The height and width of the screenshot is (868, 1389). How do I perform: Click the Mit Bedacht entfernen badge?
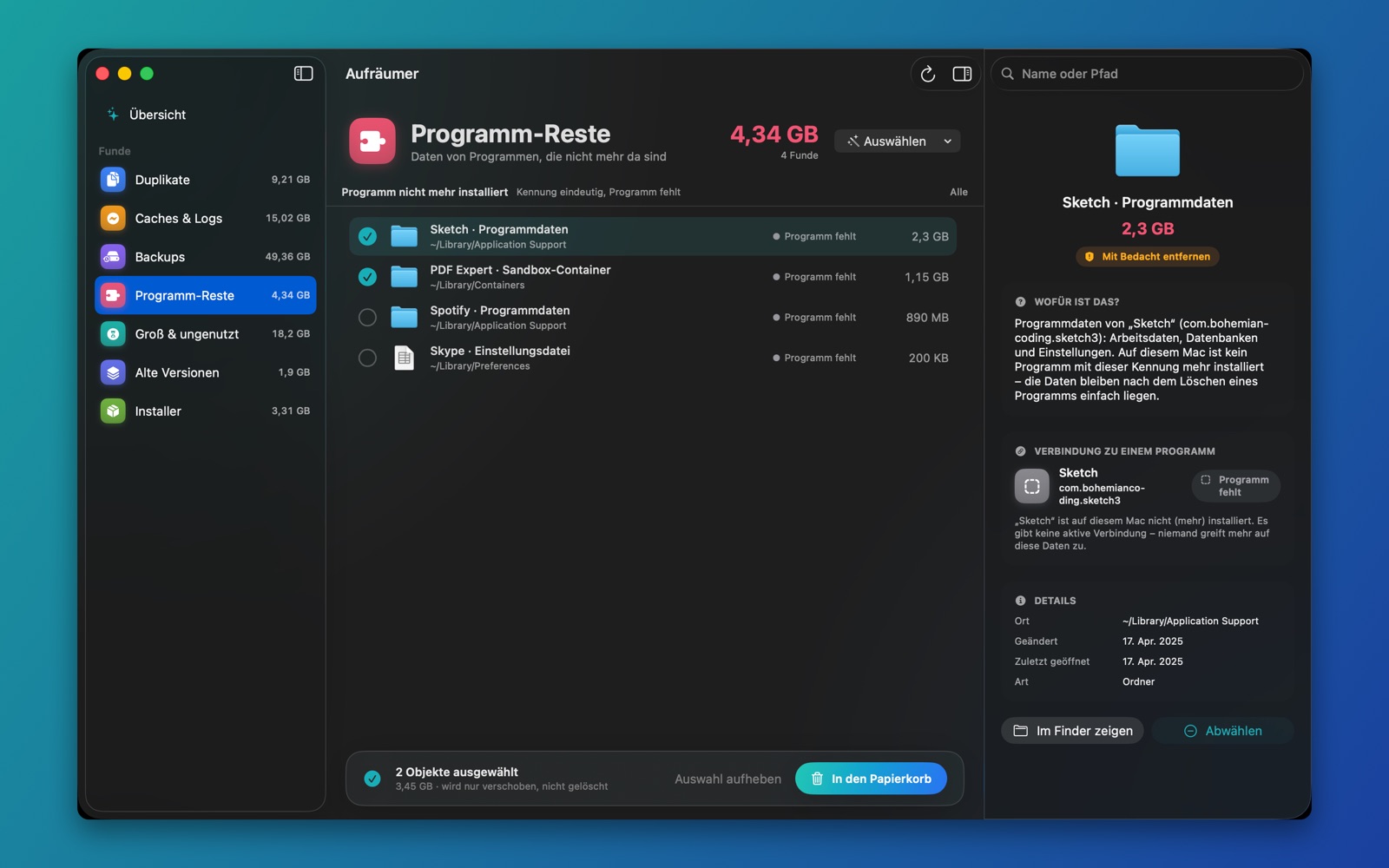(1148, 257)
